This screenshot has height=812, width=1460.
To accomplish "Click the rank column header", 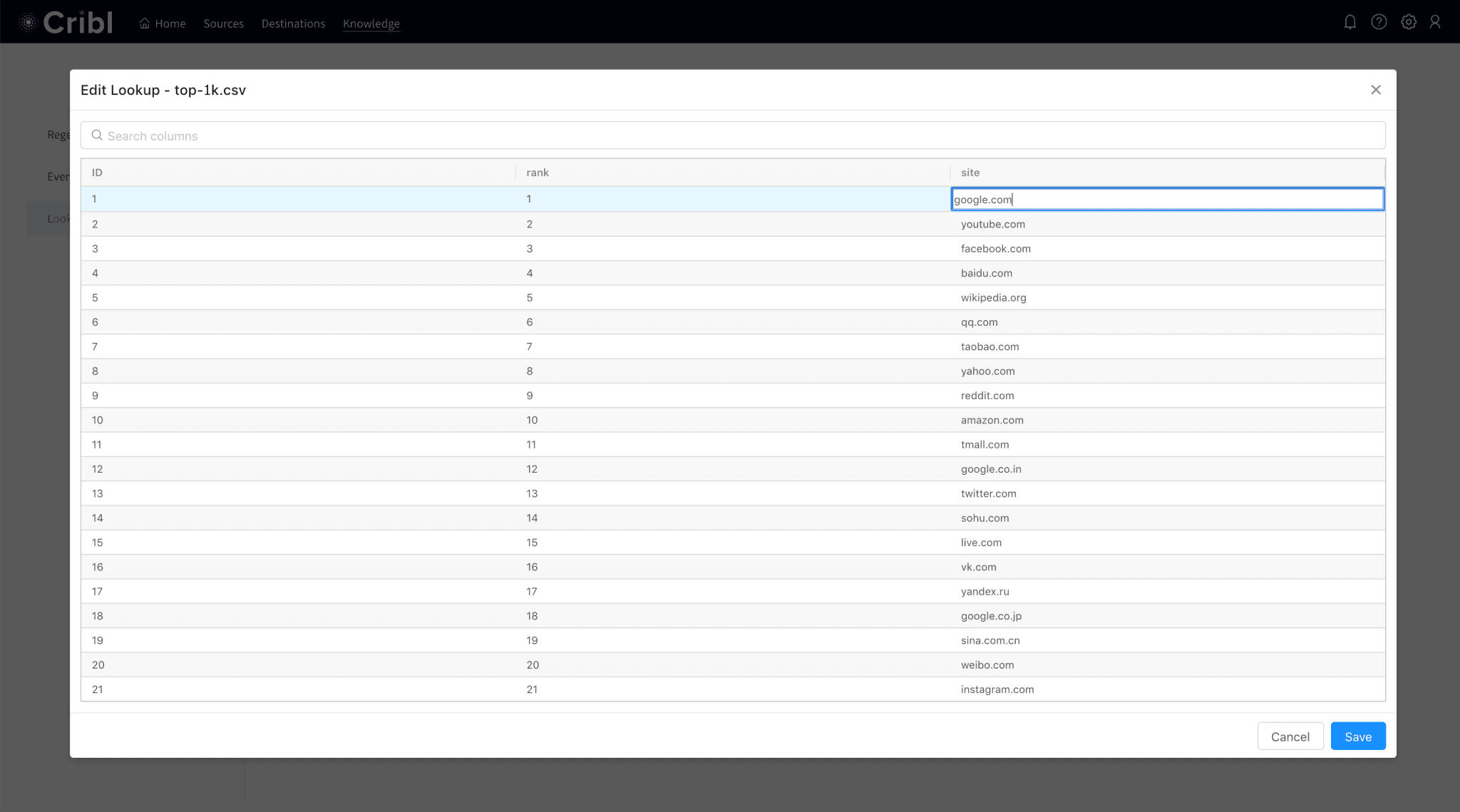I will (x=538, y=173).
